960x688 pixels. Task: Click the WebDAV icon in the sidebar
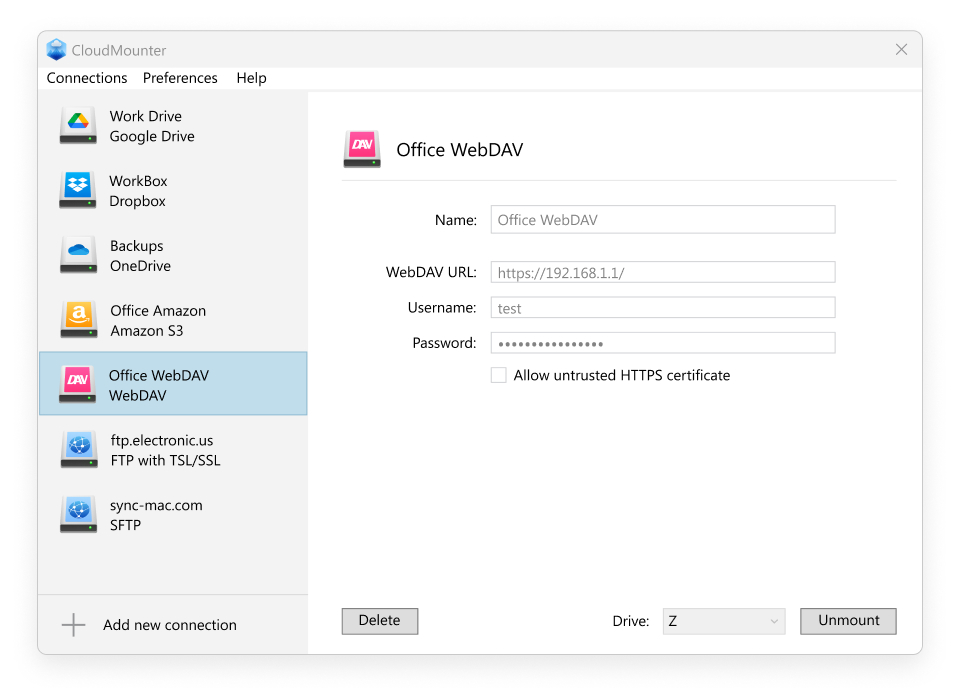78,385
